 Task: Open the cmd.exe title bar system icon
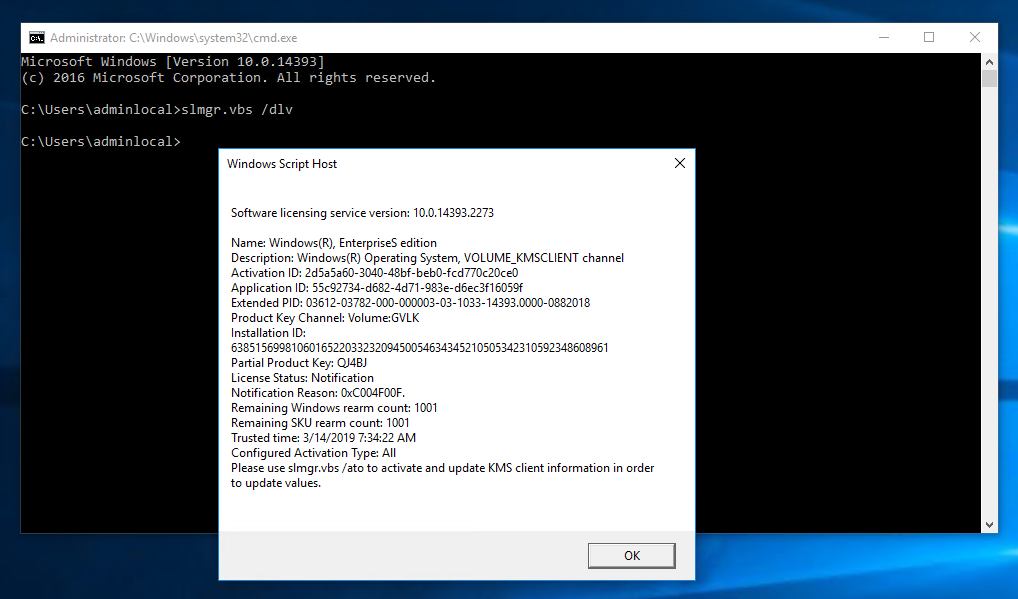click(x=36, y=38)
